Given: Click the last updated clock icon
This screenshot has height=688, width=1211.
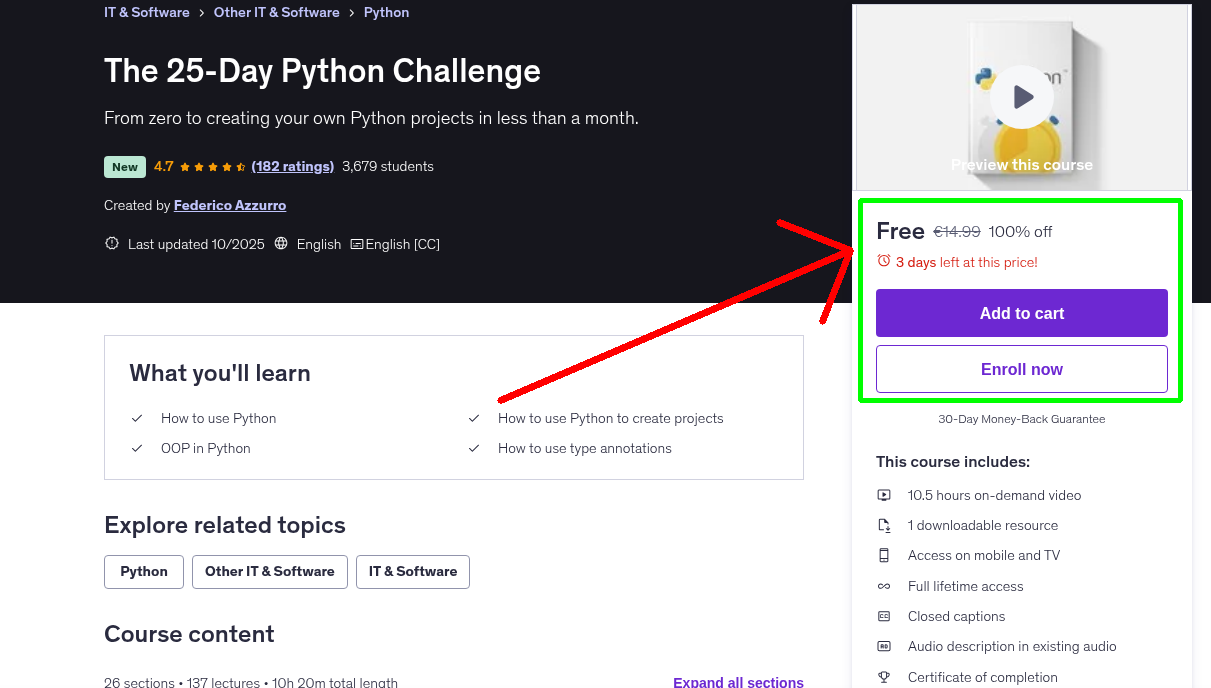Looking at the screenshot, I should (111, 243).
